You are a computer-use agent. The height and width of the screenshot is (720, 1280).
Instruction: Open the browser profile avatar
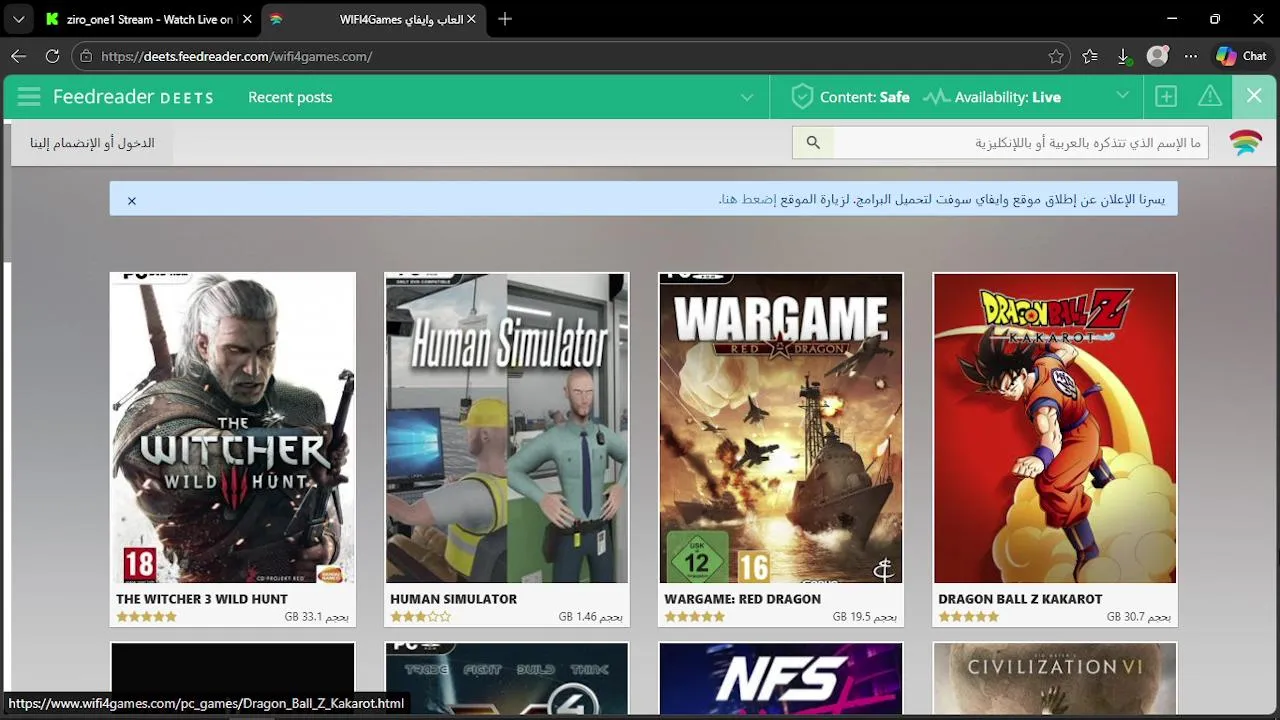1157,56
